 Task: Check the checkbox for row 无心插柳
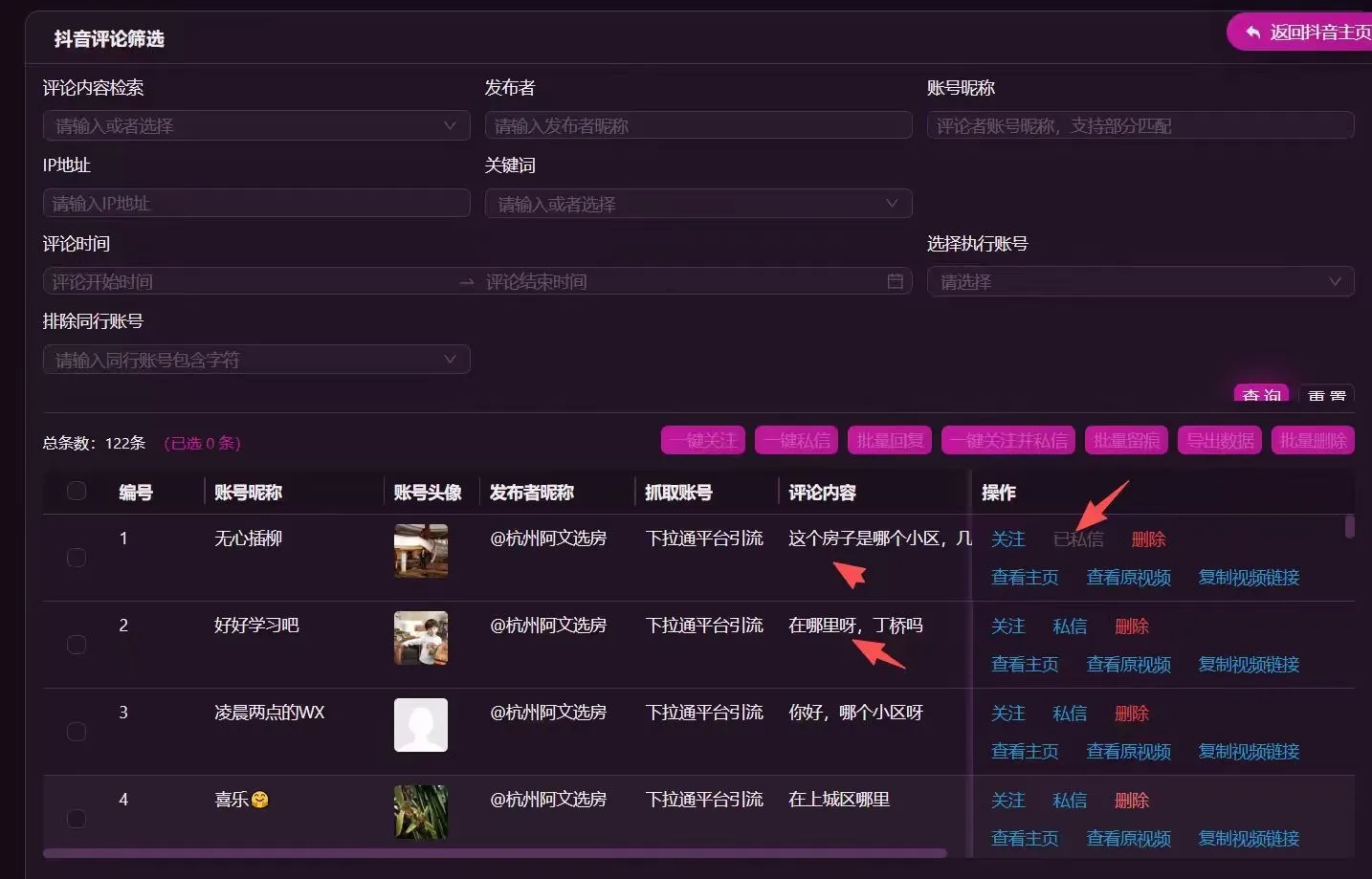coord(77,558)
